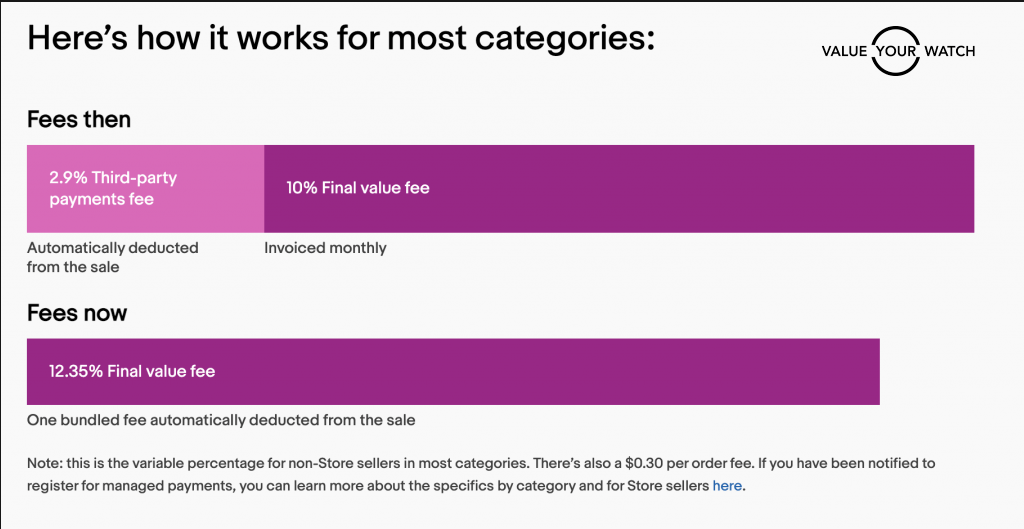The height and width of the screenshot is (529, 1024).
Task: Click the "Fees then" heading
Action: (79, 119)
